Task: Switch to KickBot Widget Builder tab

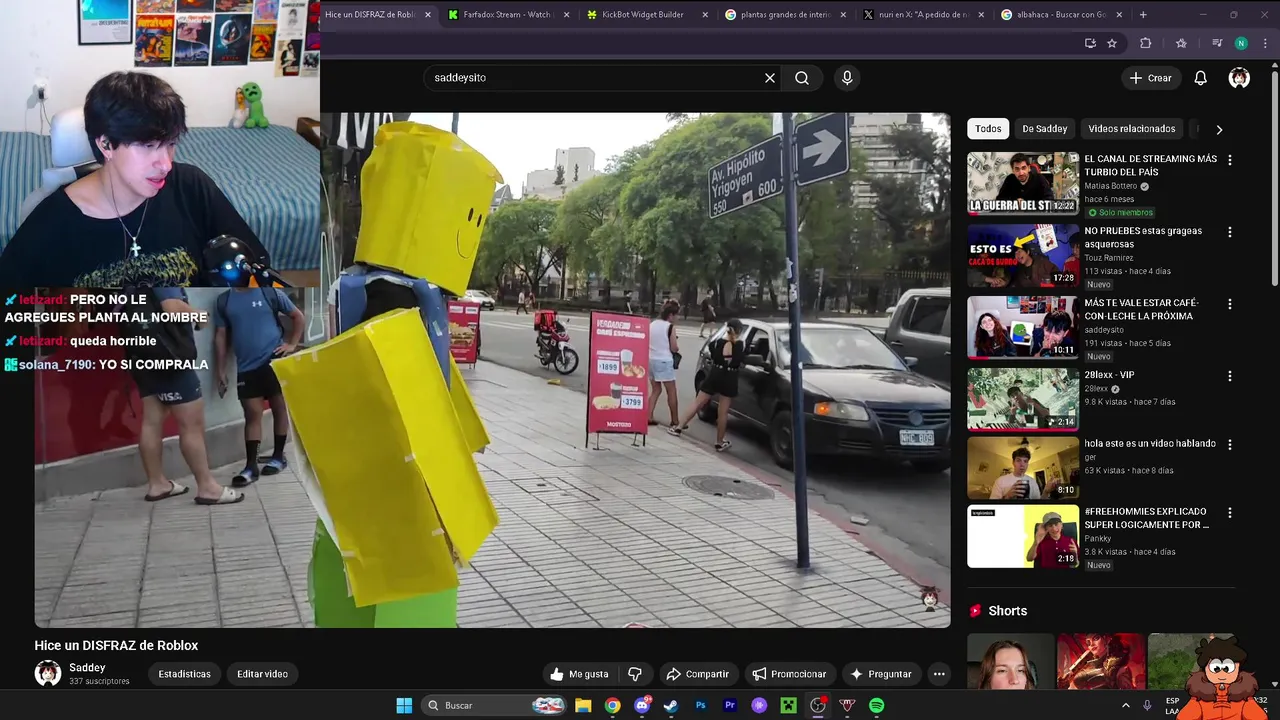Action: click(648, 15)
